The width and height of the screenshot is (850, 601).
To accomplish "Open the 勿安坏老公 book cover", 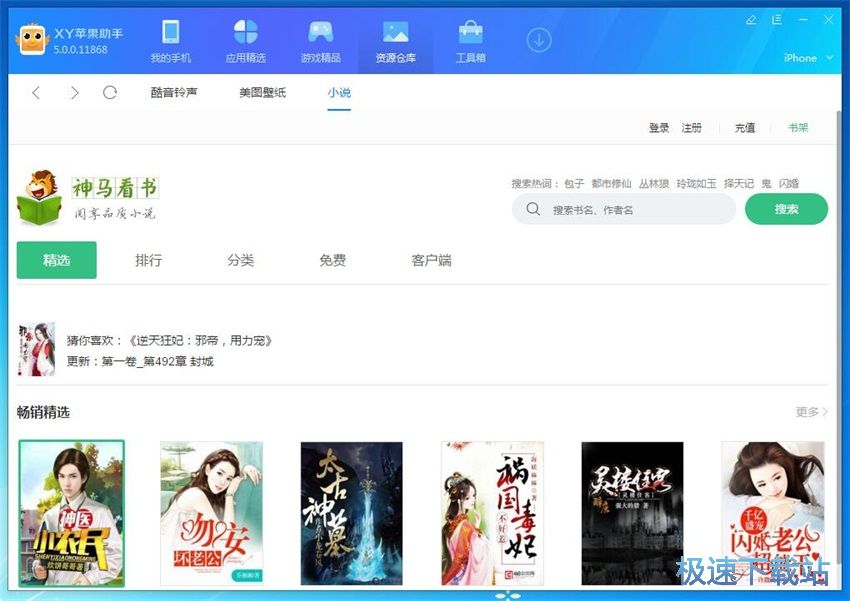I will pyautogui.click(x=211, y=513).
